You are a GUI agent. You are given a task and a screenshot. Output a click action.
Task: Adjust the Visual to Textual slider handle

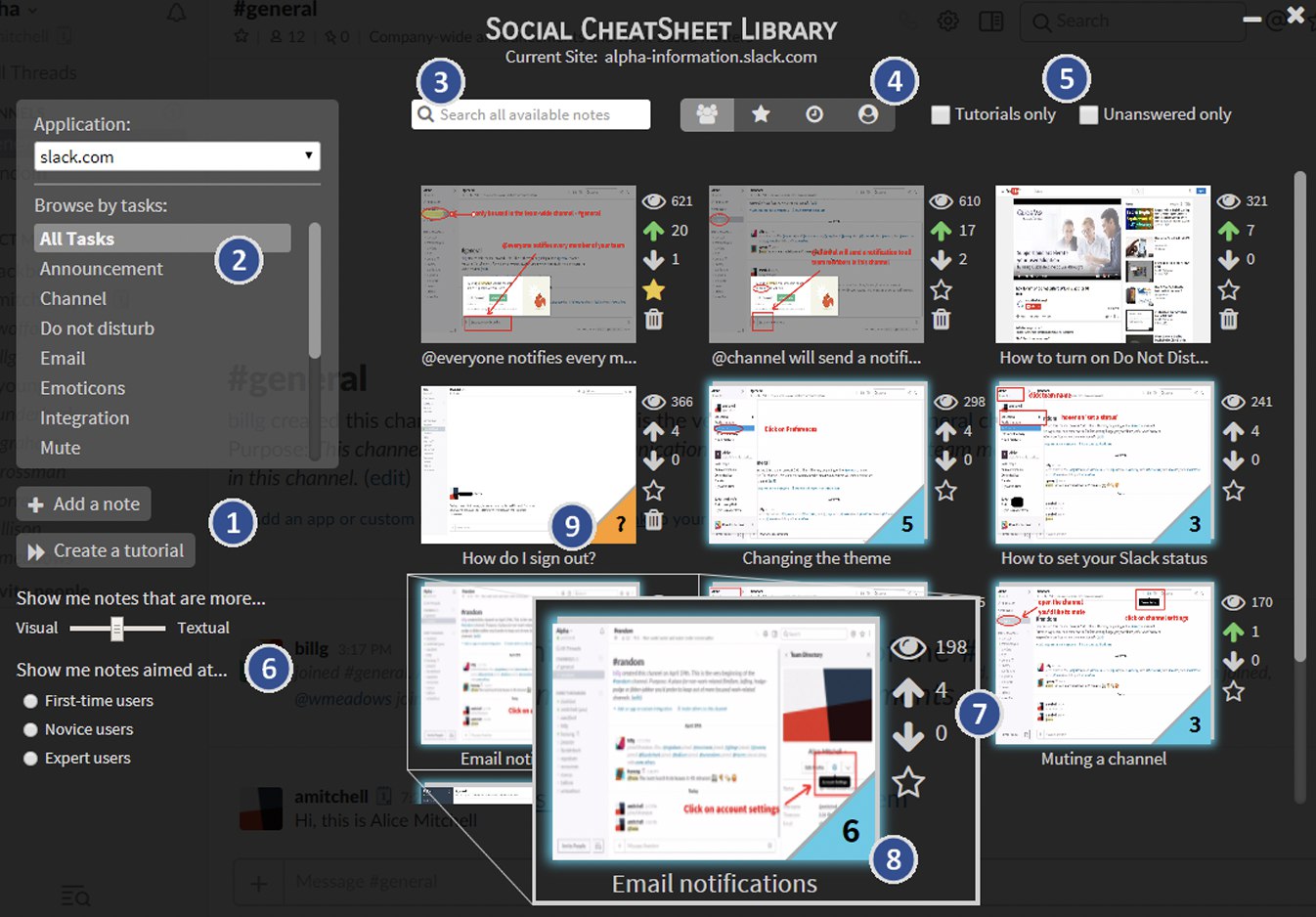116,628
